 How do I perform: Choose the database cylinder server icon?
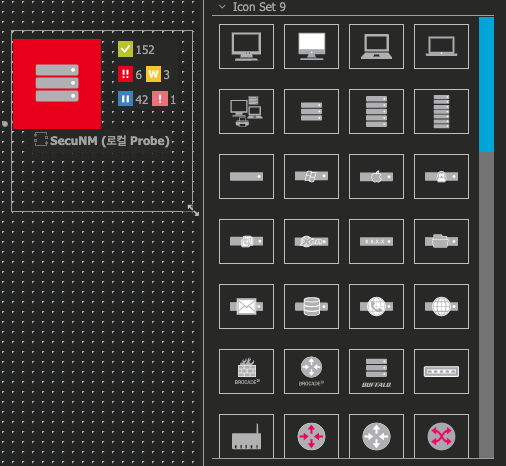coord(311,307)
